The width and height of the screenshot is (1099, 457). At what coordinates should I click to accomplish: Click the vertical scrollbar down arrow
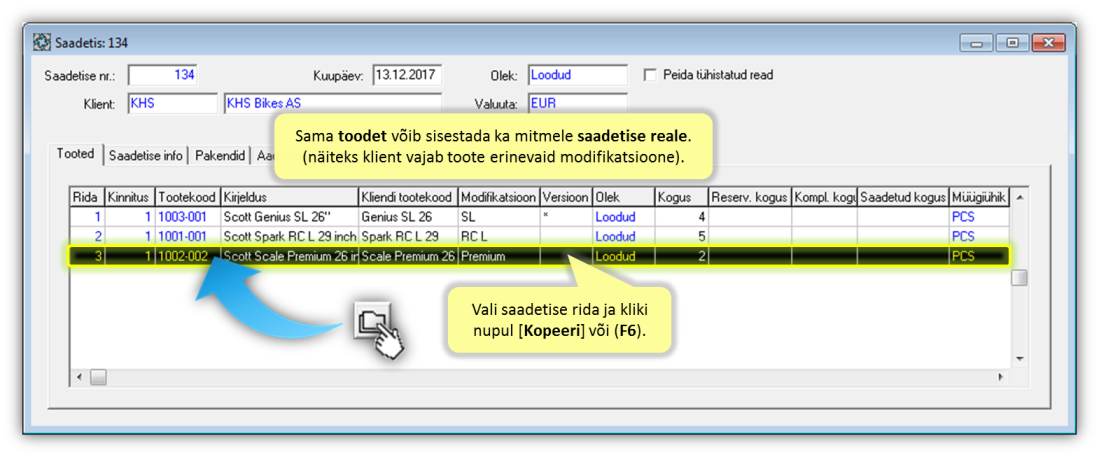pos(1019,358)
